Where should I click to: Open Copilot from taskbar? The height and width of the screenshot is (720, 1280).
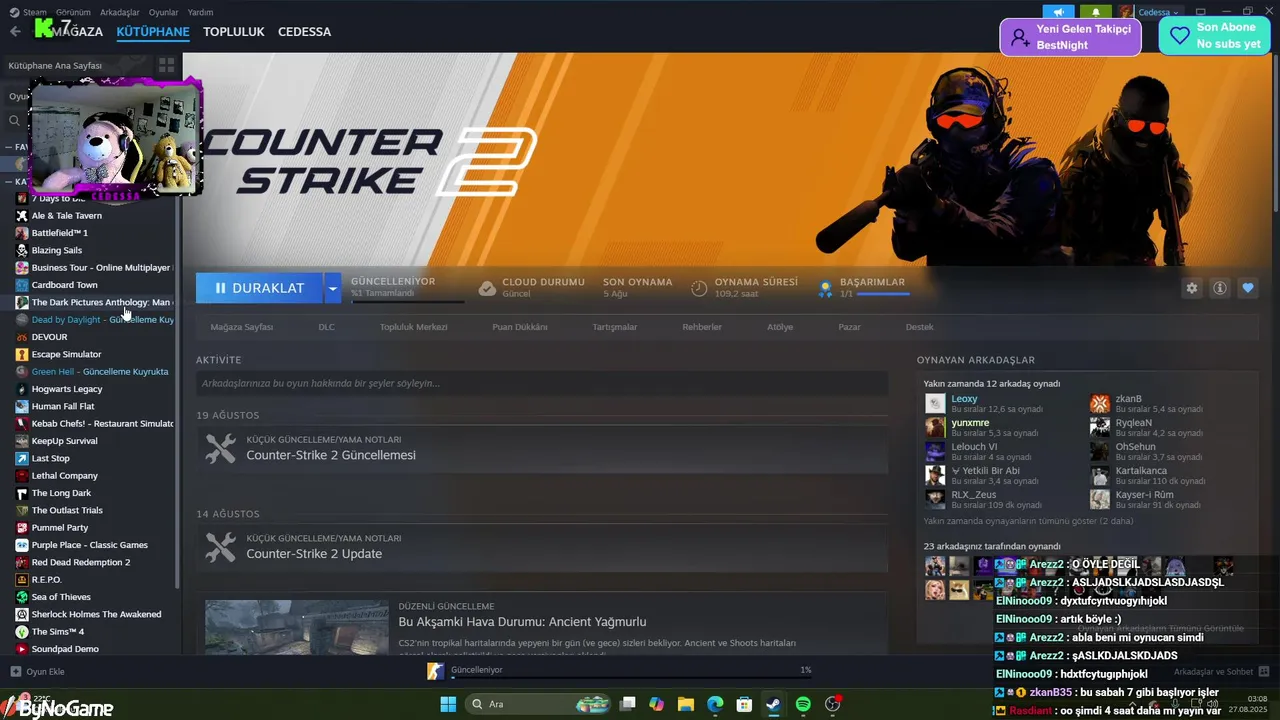click(x=656, y=704)
